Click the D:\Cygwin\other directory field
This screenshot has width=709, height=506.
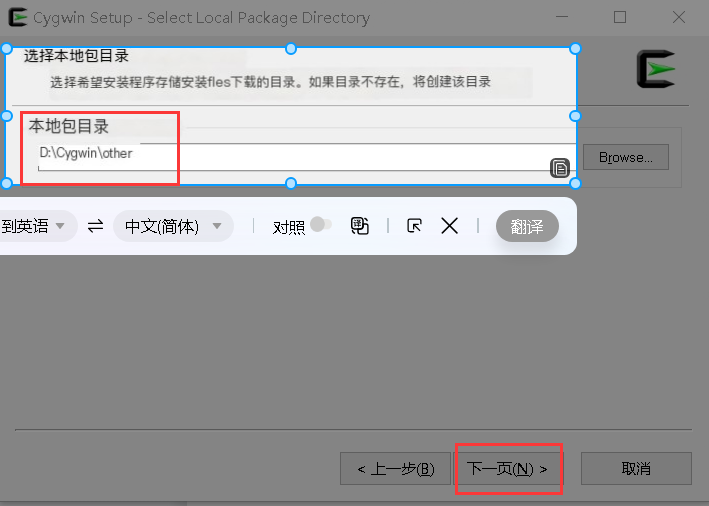click(x=307, y=156)
